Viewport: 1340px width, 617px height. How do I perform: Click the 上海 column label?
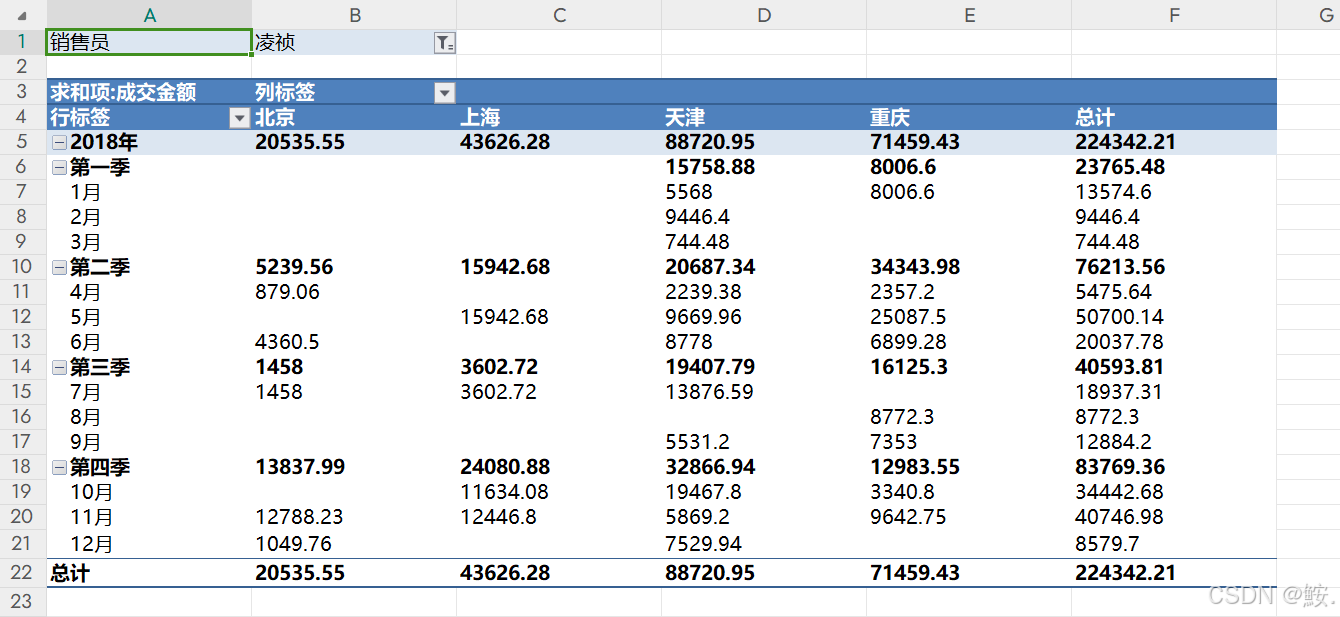click(480, 118)
